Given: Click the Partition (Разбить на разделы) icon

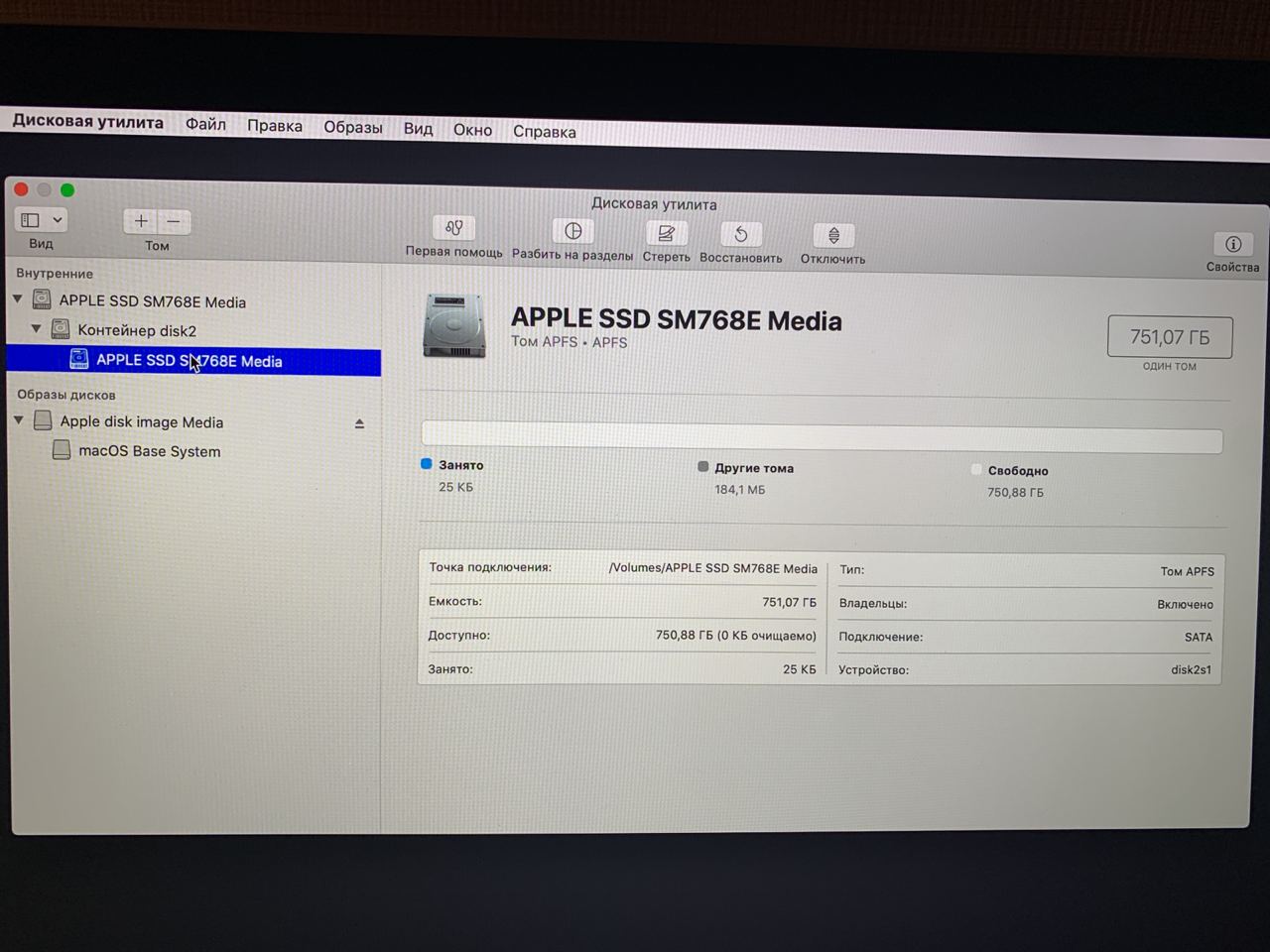Looking at the screenshot, I should click(x=572, y=231).
